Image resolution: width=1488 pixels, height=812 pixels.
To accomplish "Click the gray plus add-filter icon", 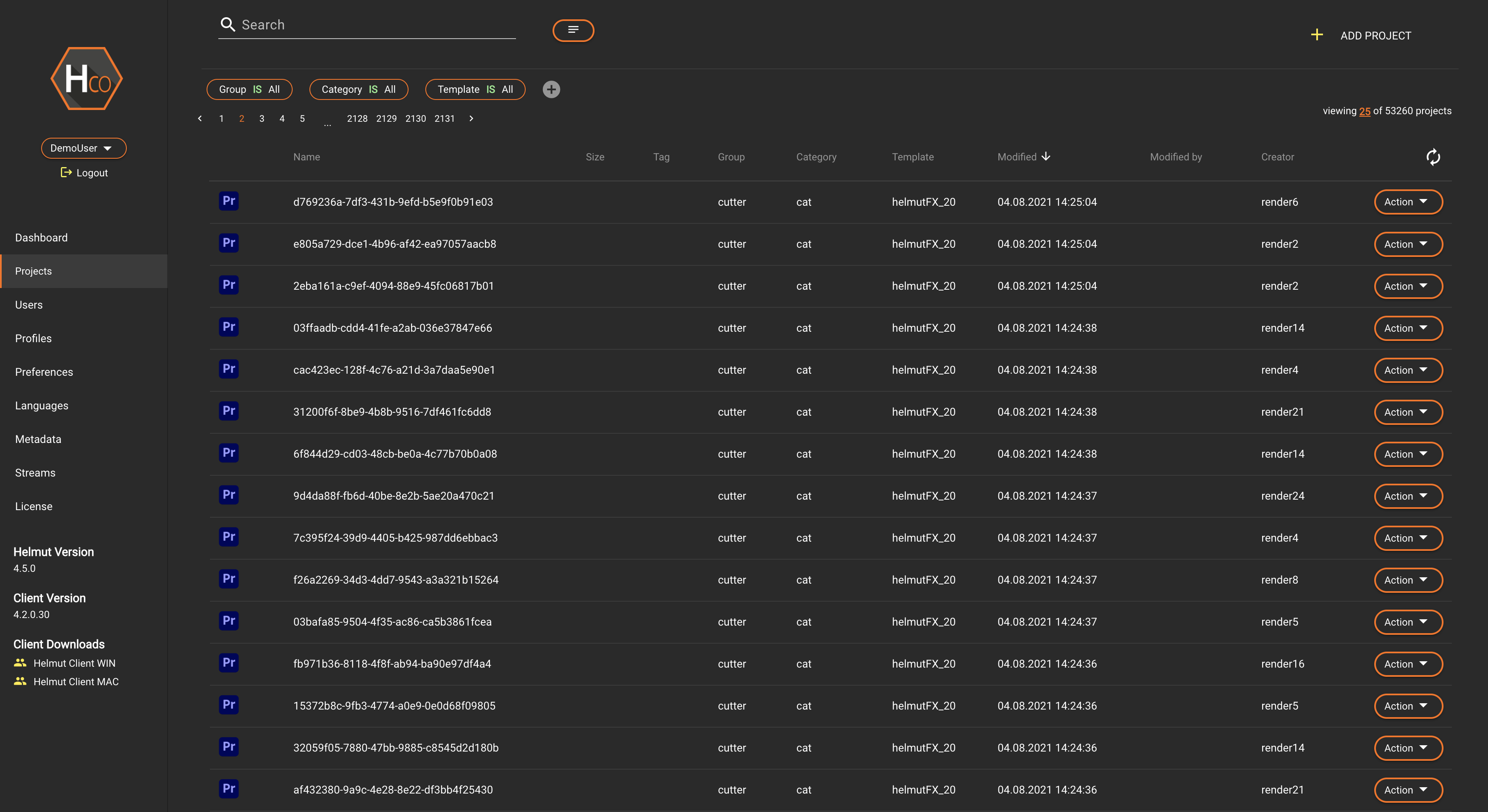I will point(551,89).
